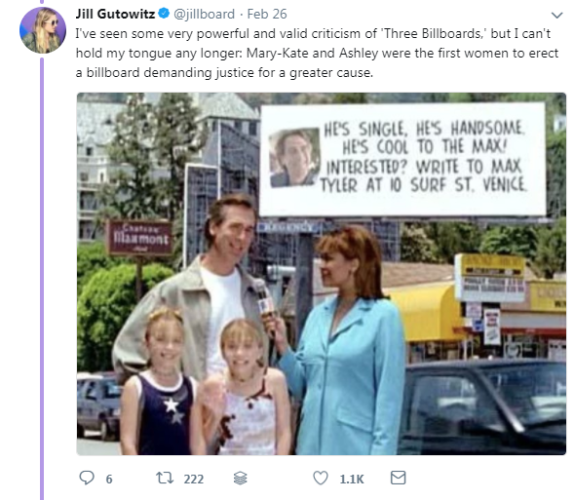Like the tweet with heart icon
The image size is (574, 500).
click(x=320, y=478)
